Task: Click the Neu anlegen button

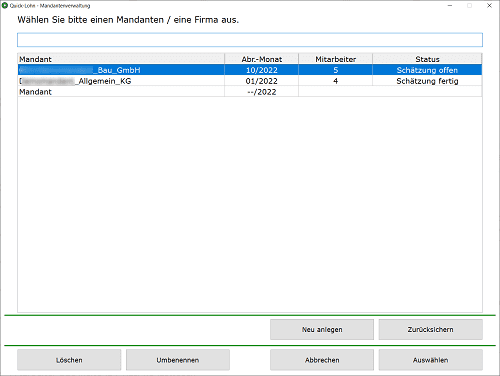Action: coord(322,329)
